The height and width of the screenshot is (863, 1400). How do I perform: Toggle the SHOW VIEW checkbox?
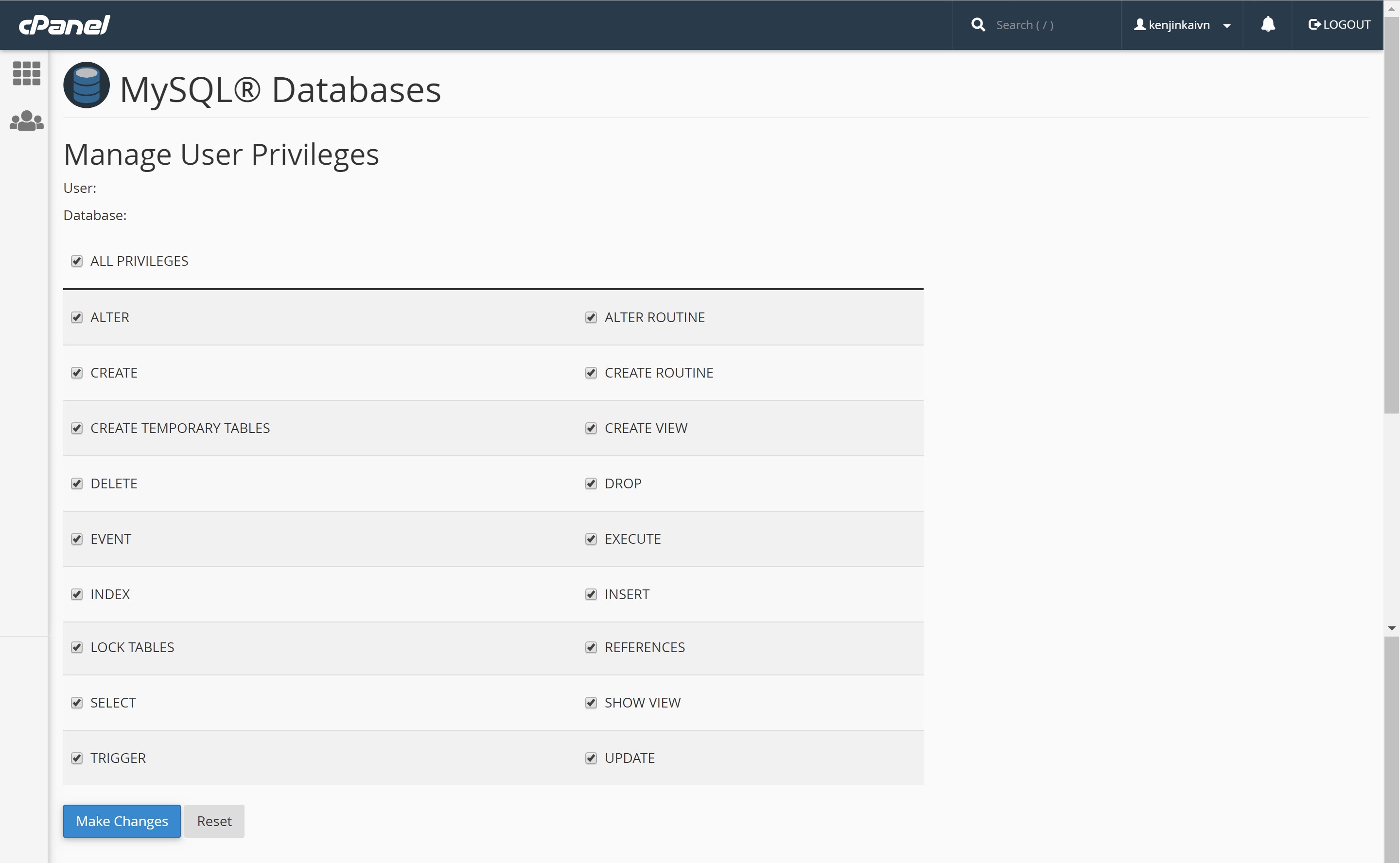591,703
